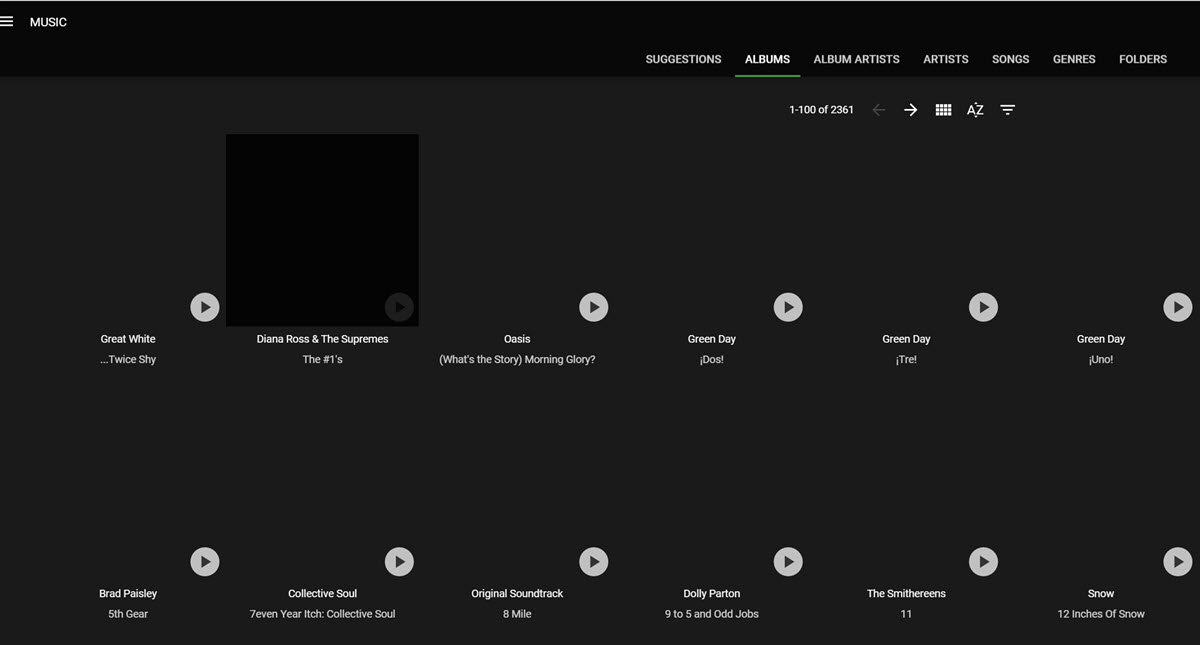This screenshot has width=1200, height=645.
Task: Click the disabled previous page arrow
Action: point(878,110)
